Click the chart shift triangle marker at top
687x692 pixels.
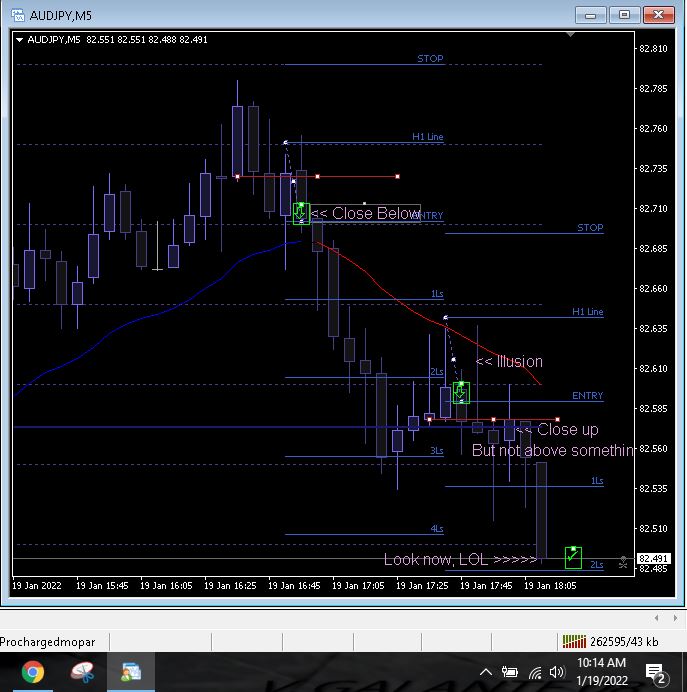pyautogui.click(x=570, y=34)
